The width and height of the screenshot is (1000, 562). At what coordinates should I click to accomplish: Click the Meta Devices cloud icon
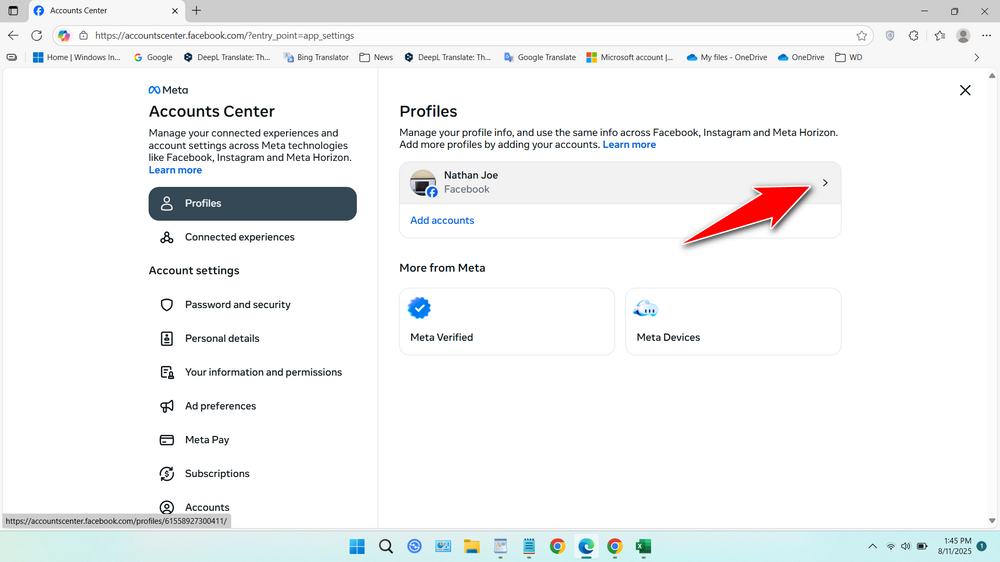[x=645, y=309]
